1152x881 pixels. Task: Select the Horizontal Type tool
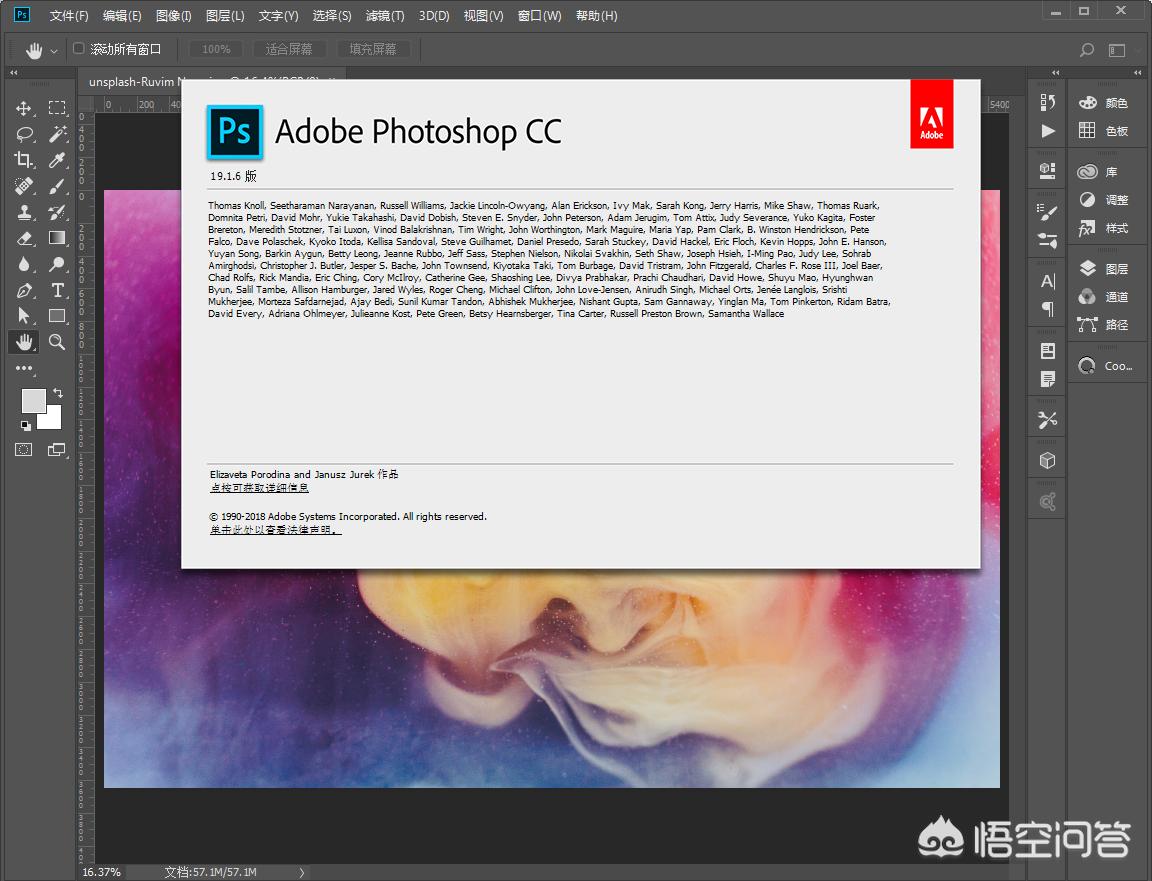(x=57, y=290)
